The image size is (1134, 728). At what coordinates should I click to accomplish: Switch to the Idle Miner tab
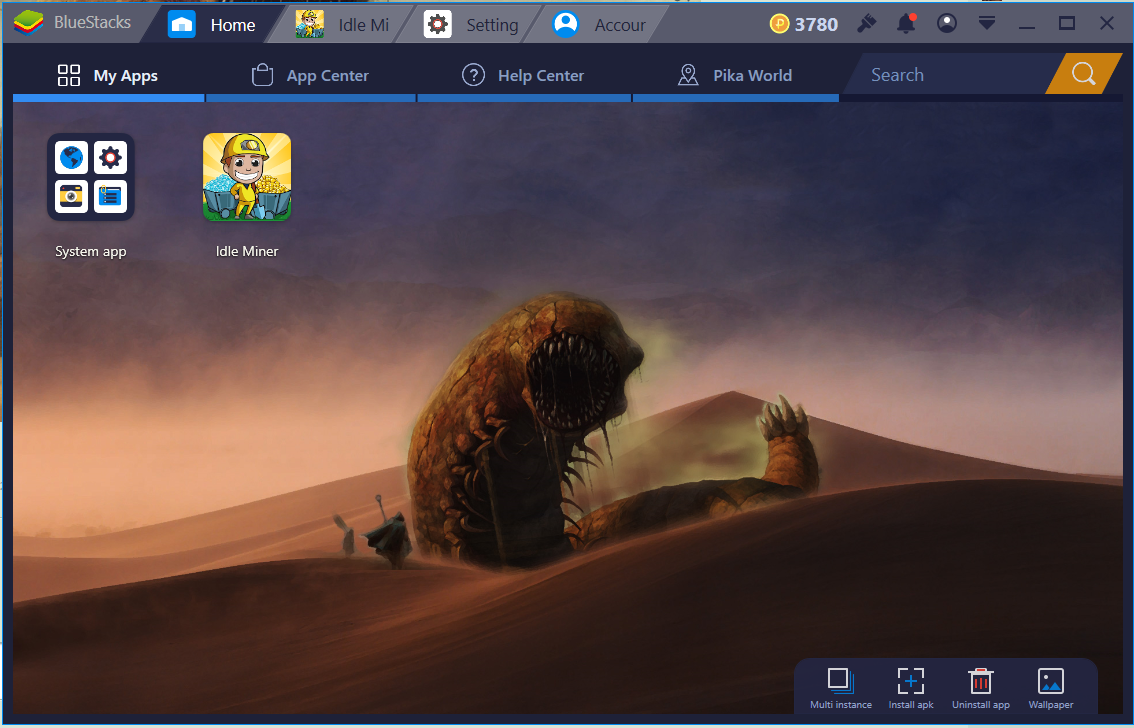coord(343,25)
